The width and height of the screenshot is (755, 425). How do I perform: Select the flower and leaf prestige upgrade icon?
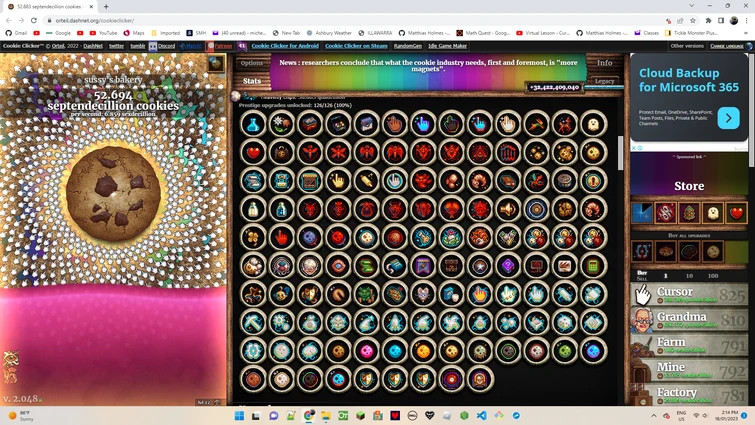point(281,124)
